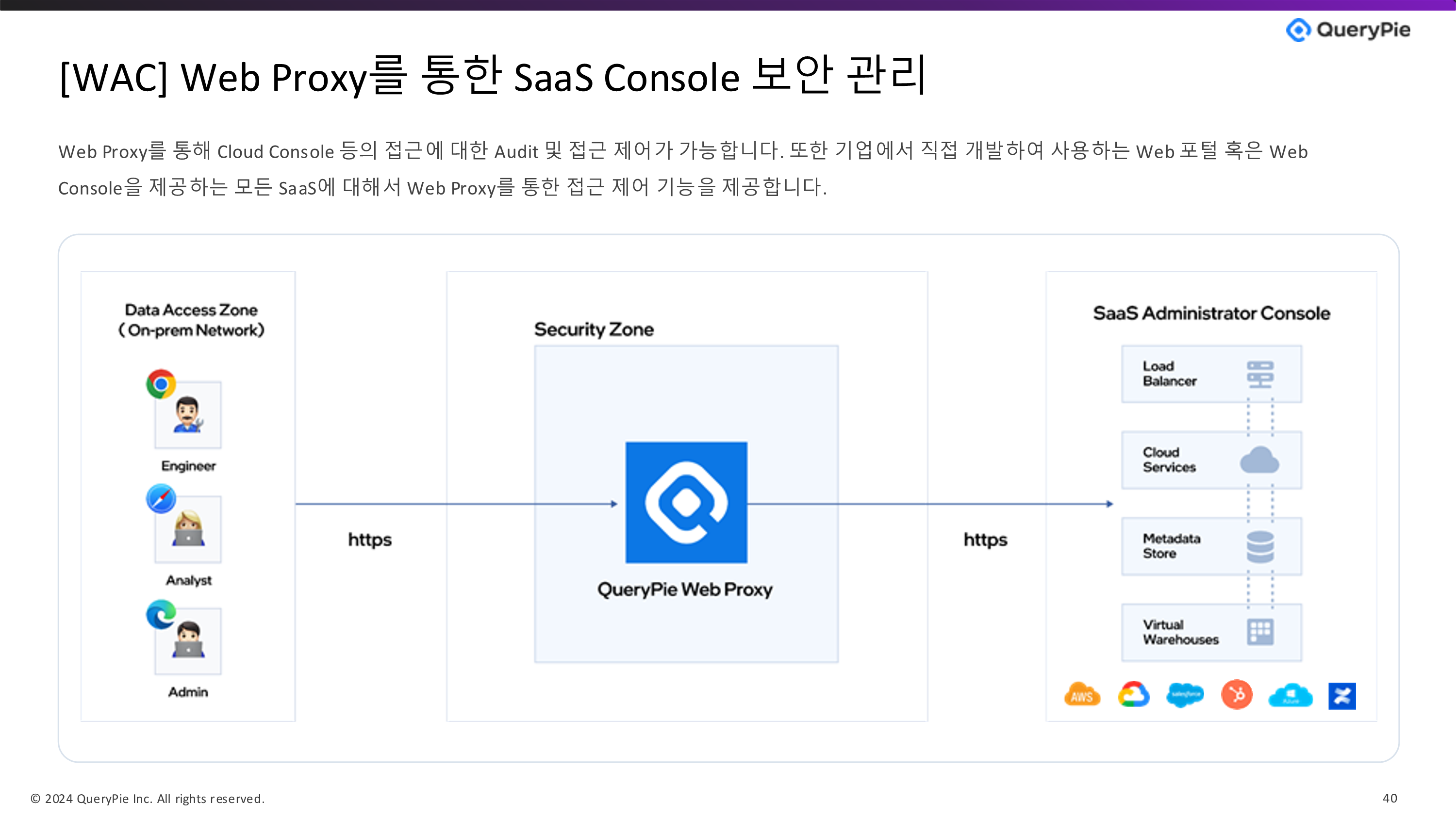This screenshot has width=1456, height=819.
Task: Click the Load Balancer server icon
Action: pos(1260,374)
